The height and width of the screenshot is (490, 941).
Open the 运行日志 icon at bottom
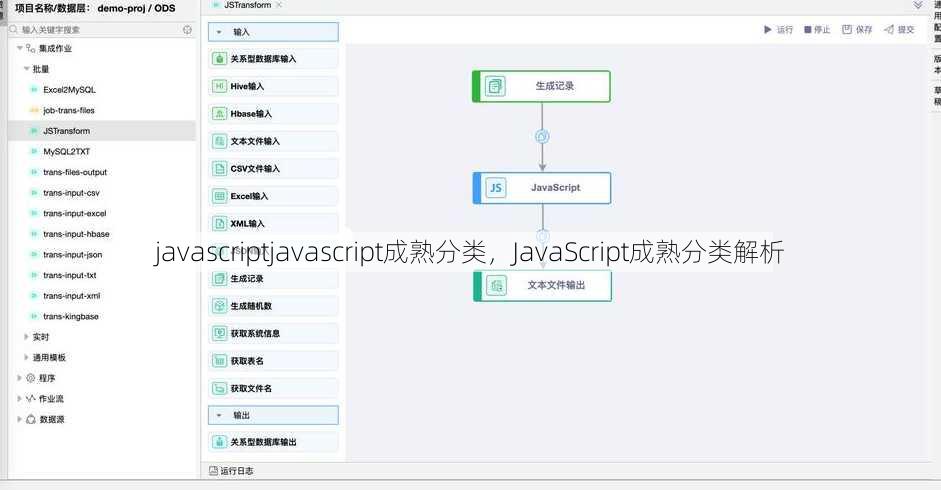coord(213,471)
